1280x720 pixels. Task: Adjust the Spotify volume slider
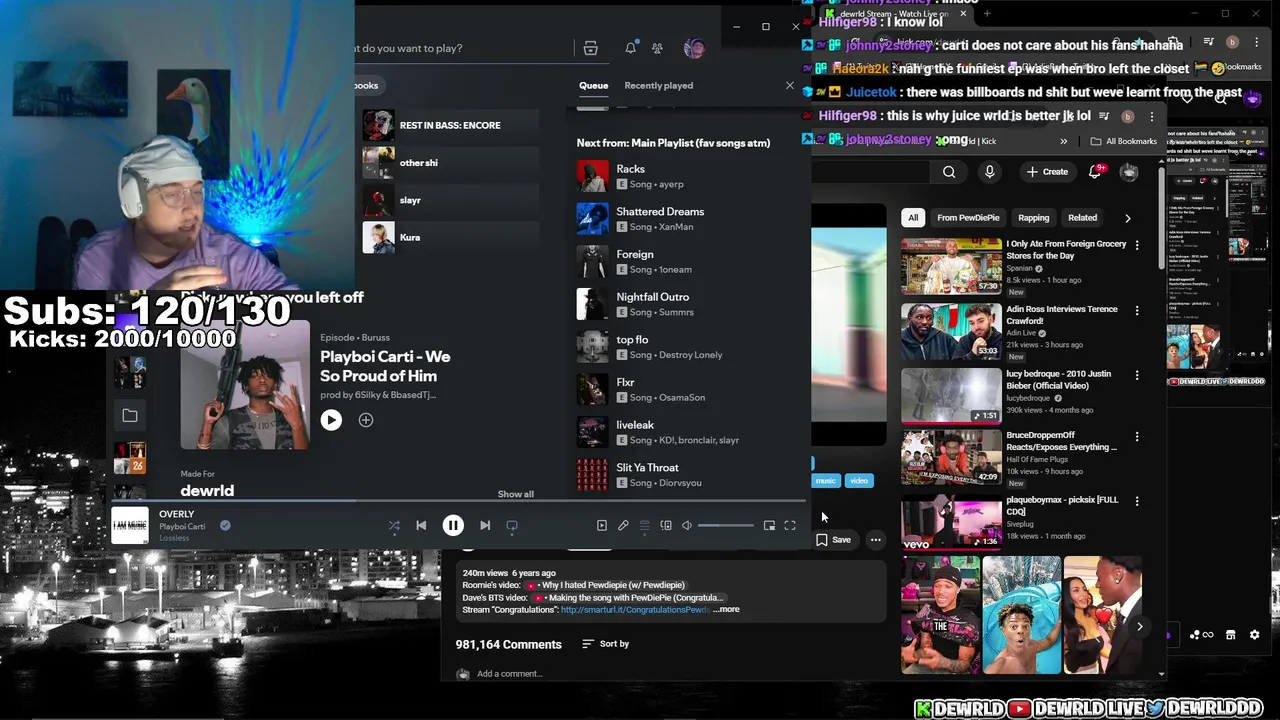pos(726,525)
